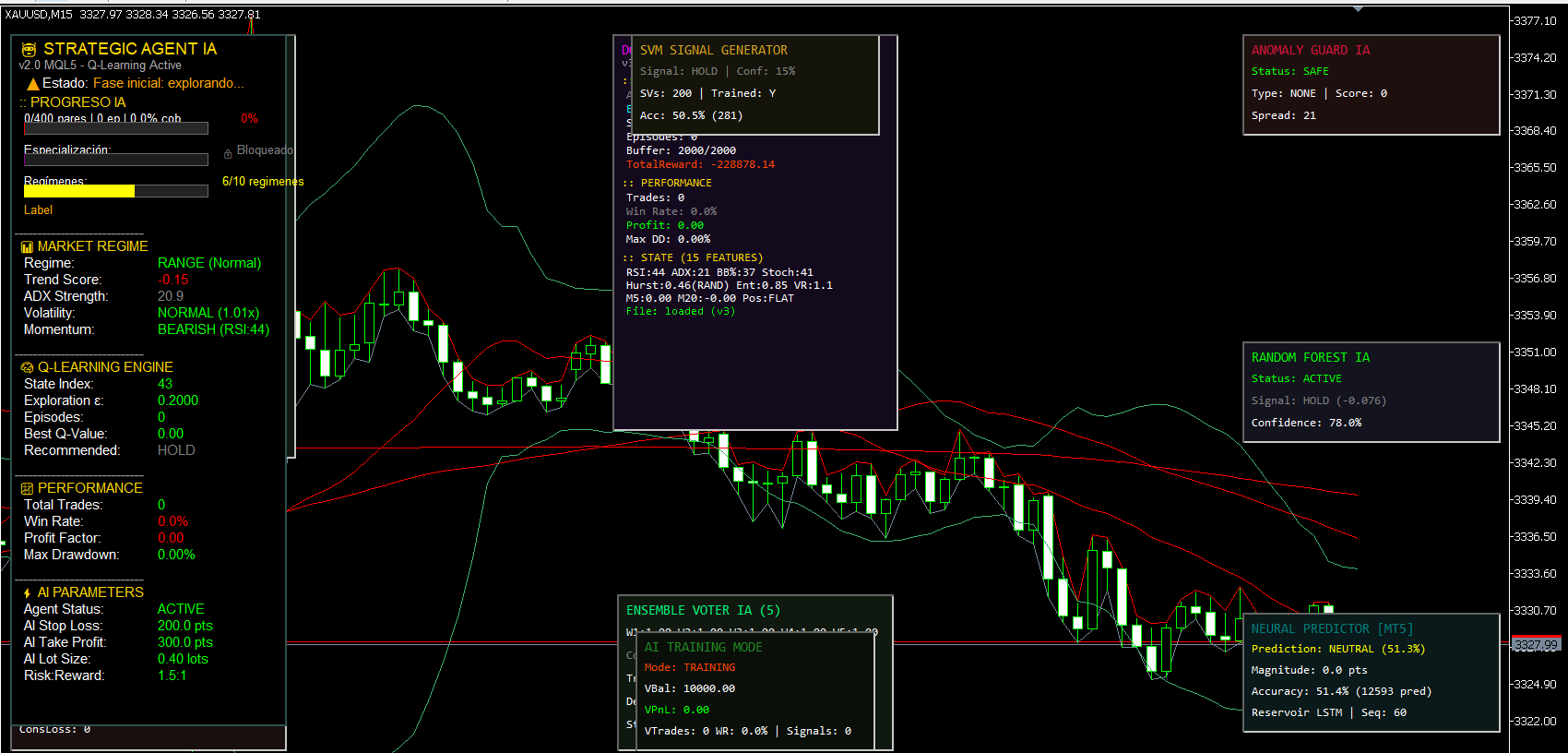
Task: Click the Random Forest IA panel header
Action: tap(1310, 358)
